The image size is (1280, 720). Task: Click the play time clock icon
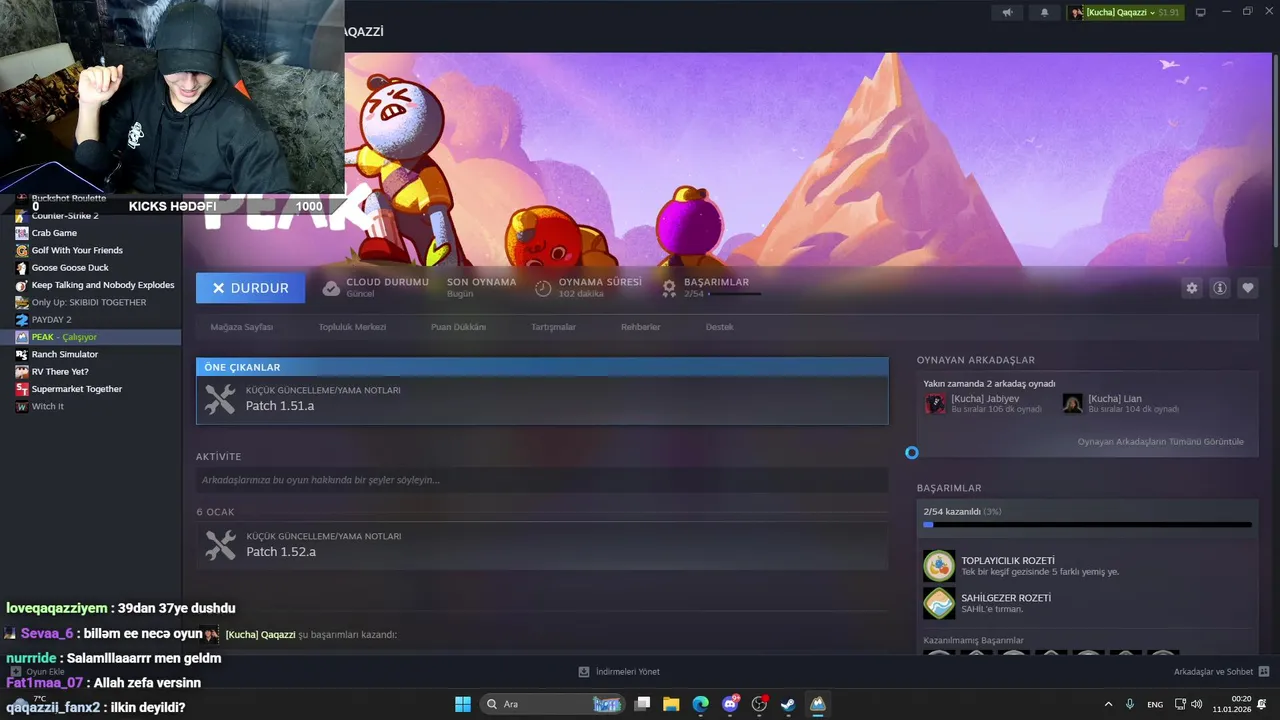tap(543, 288)
